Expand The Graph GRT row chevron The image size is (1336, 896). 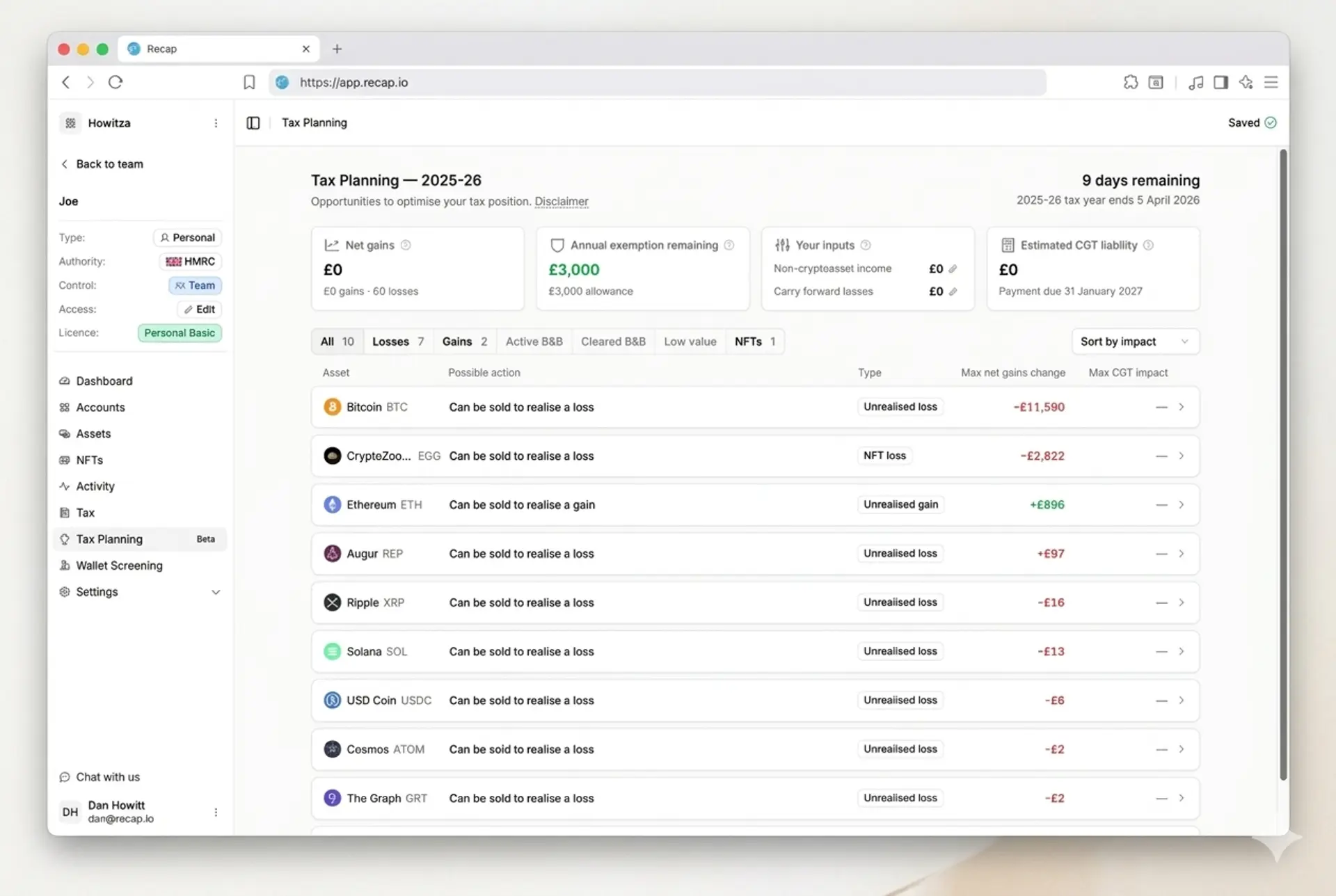pos(1182,798)
